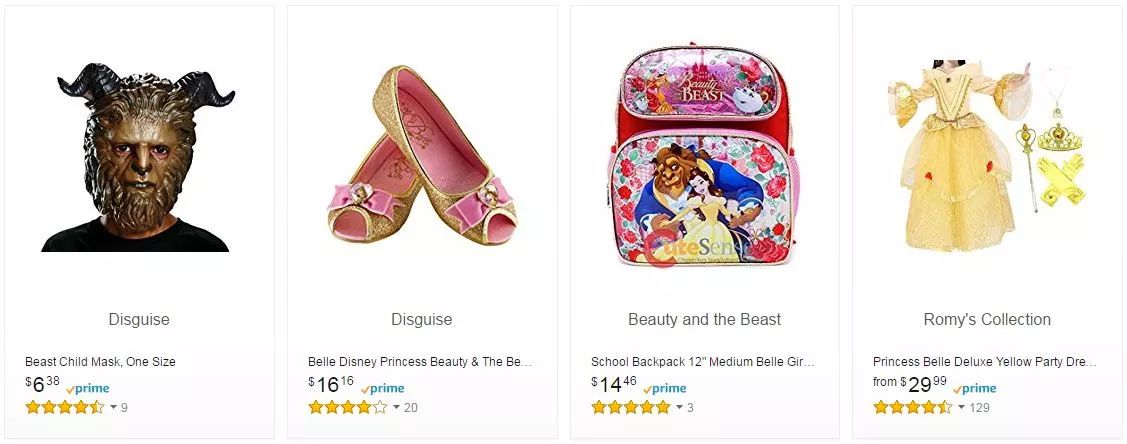Open Princess Belle Deluxe Yellow Party Dress link
The width and height of the screenshot is (1127, 444).
[985, 362]
